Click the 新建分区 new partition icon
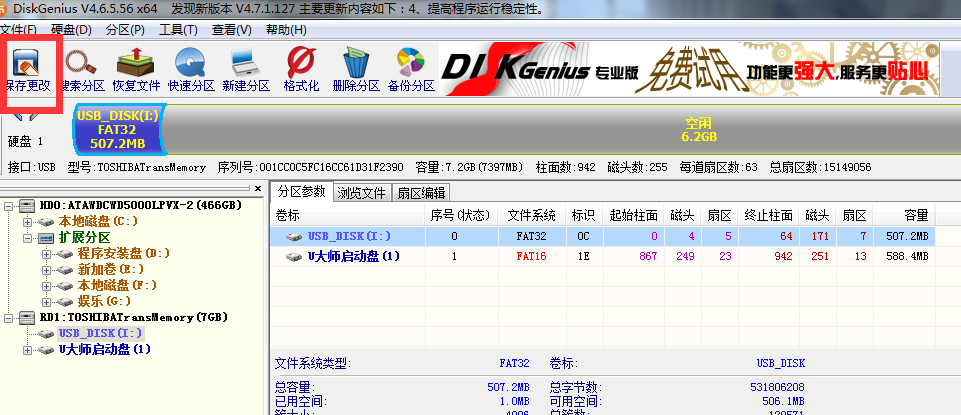The image size is (961, 415). 246,70
